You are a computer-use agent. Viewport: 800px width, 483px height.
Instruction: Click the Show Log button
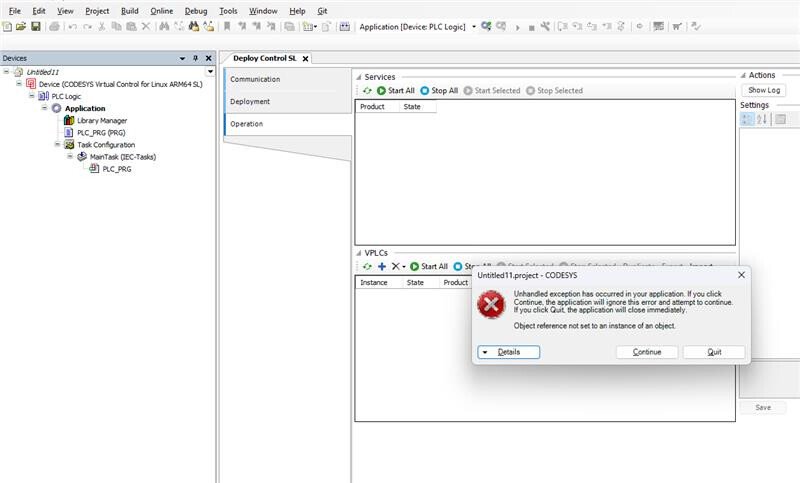pos(764,90)
